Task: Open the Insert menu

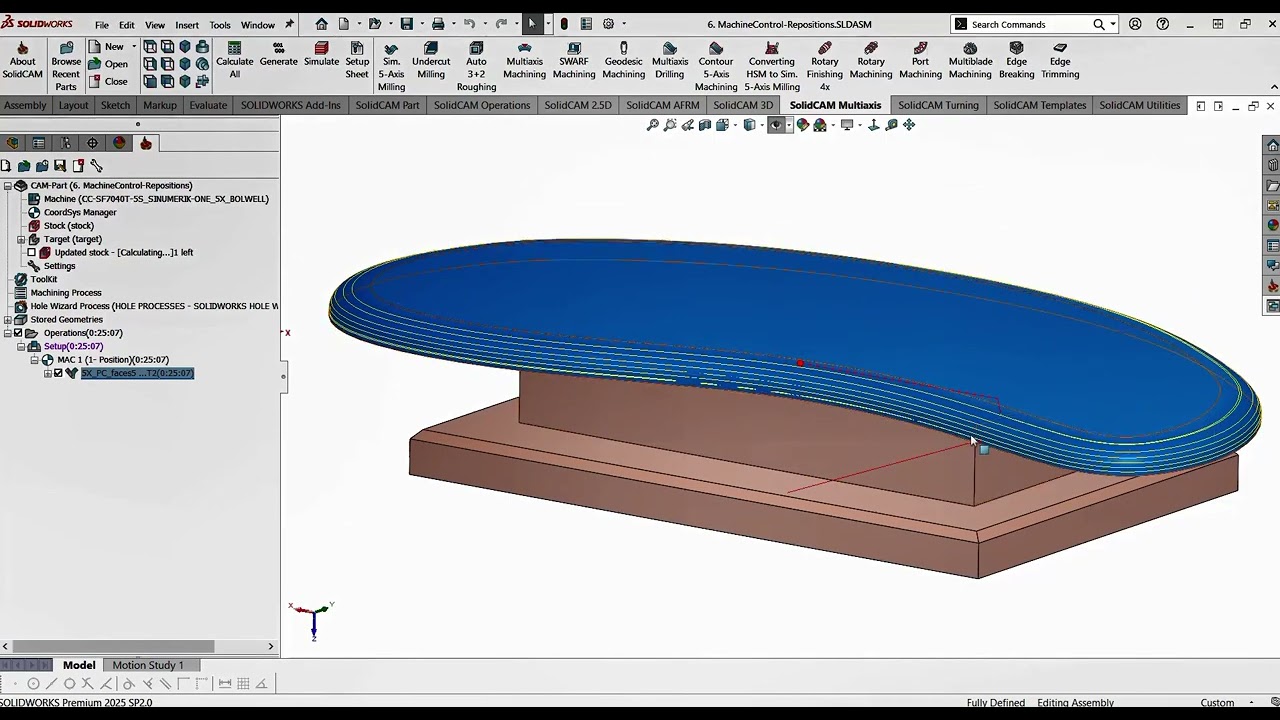Action: click(187, 25)
